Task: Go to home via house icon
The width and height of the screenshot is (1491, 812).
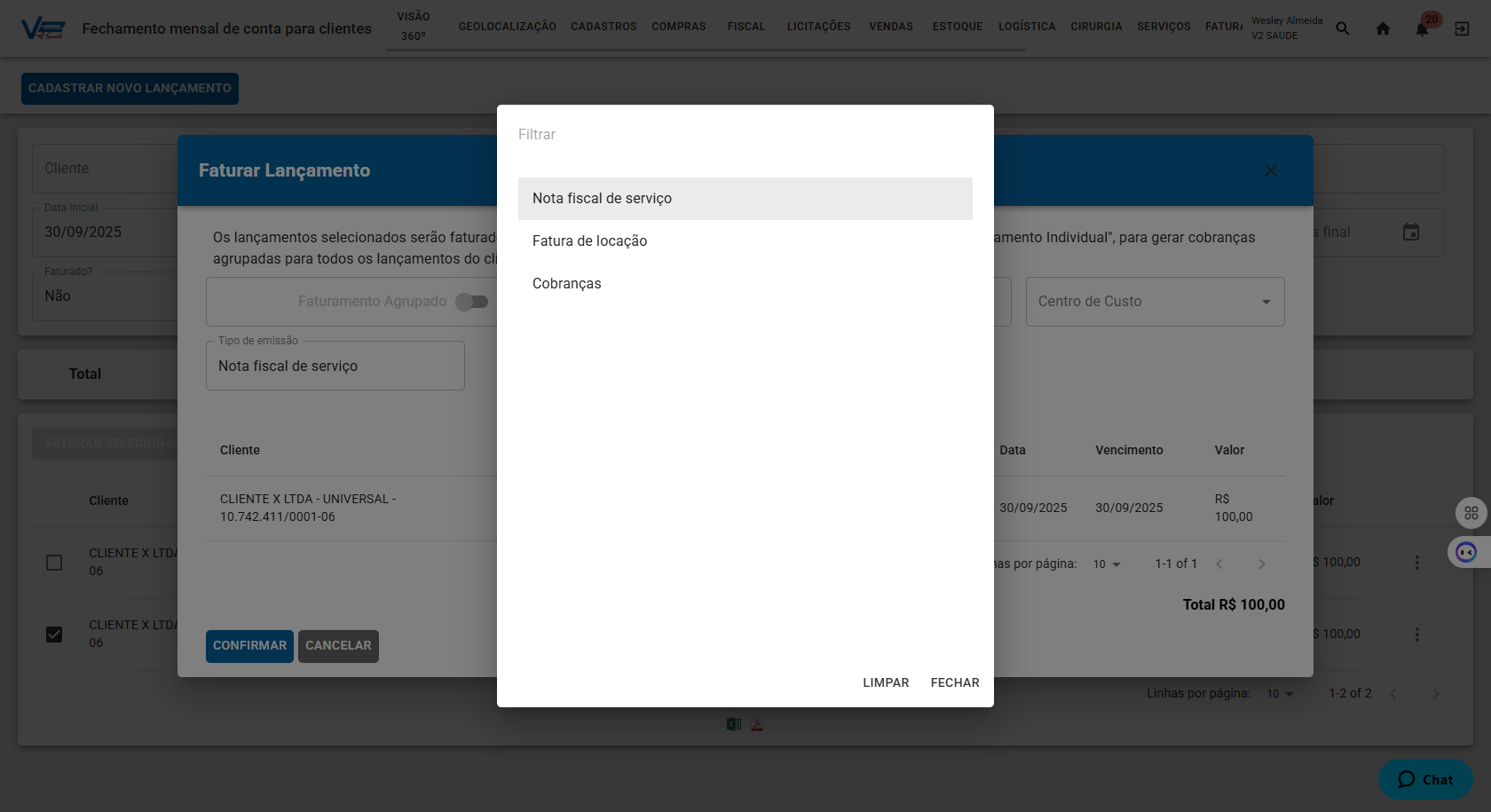Action: pos(1383,28)
